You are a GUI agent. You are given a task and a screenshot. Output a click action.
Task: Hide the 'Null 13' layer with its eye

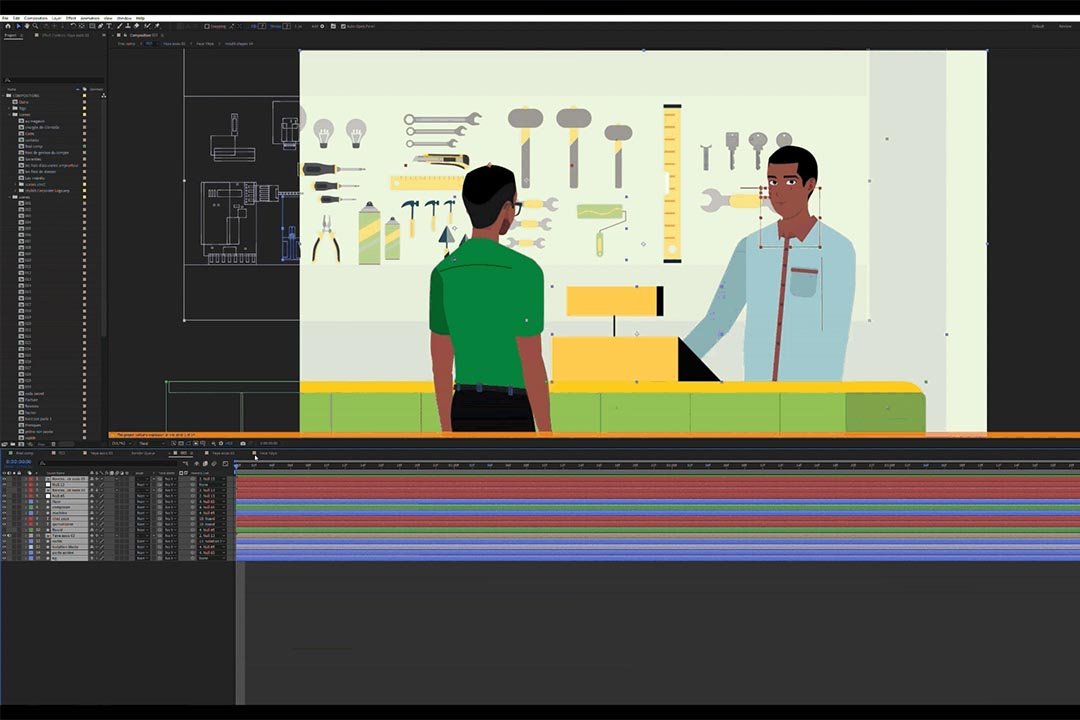(x=4, y=484)
